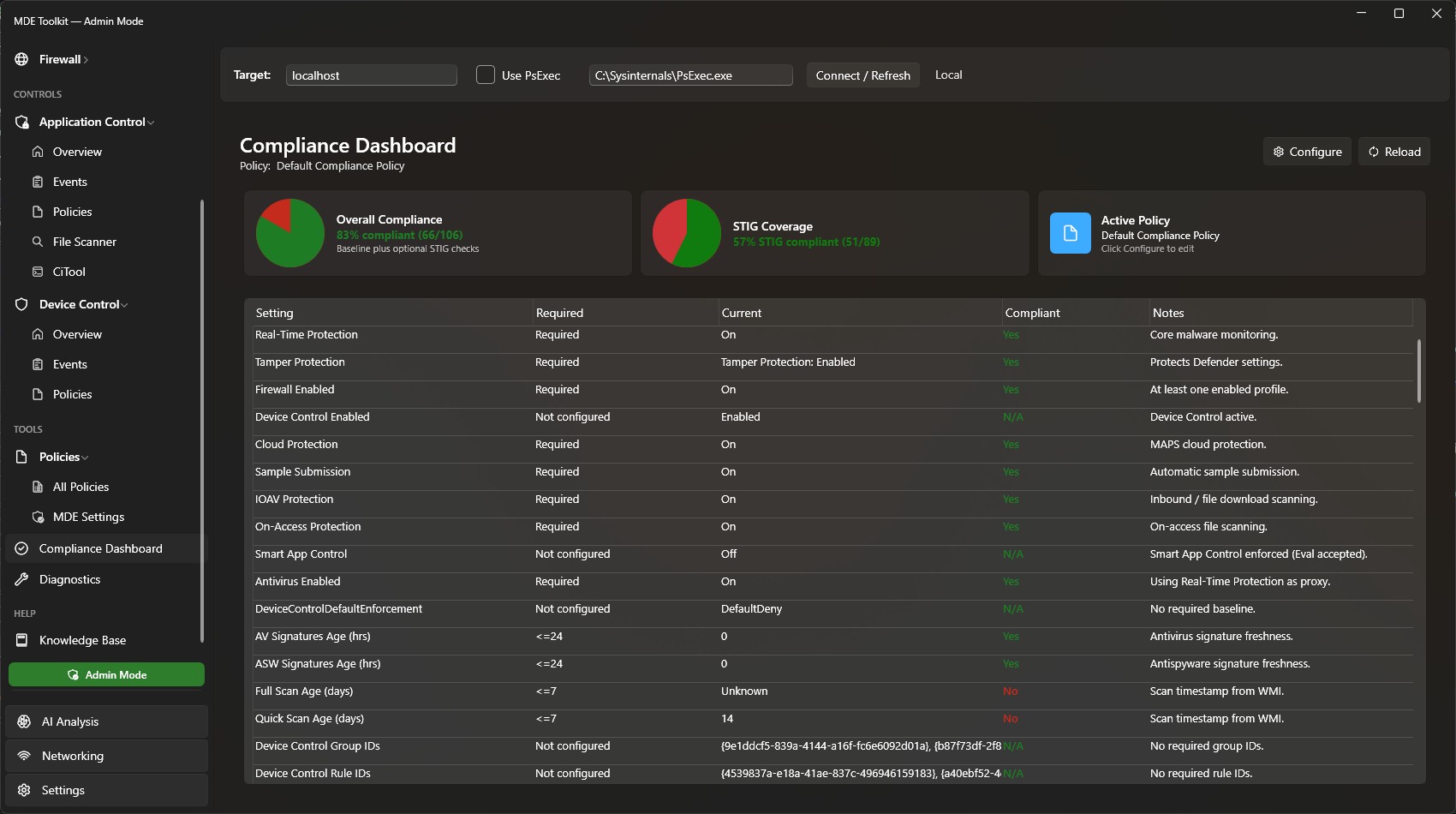Click the Settings gear icon
The height and width of the screenshot is (814, 1456).
[25, 789]
